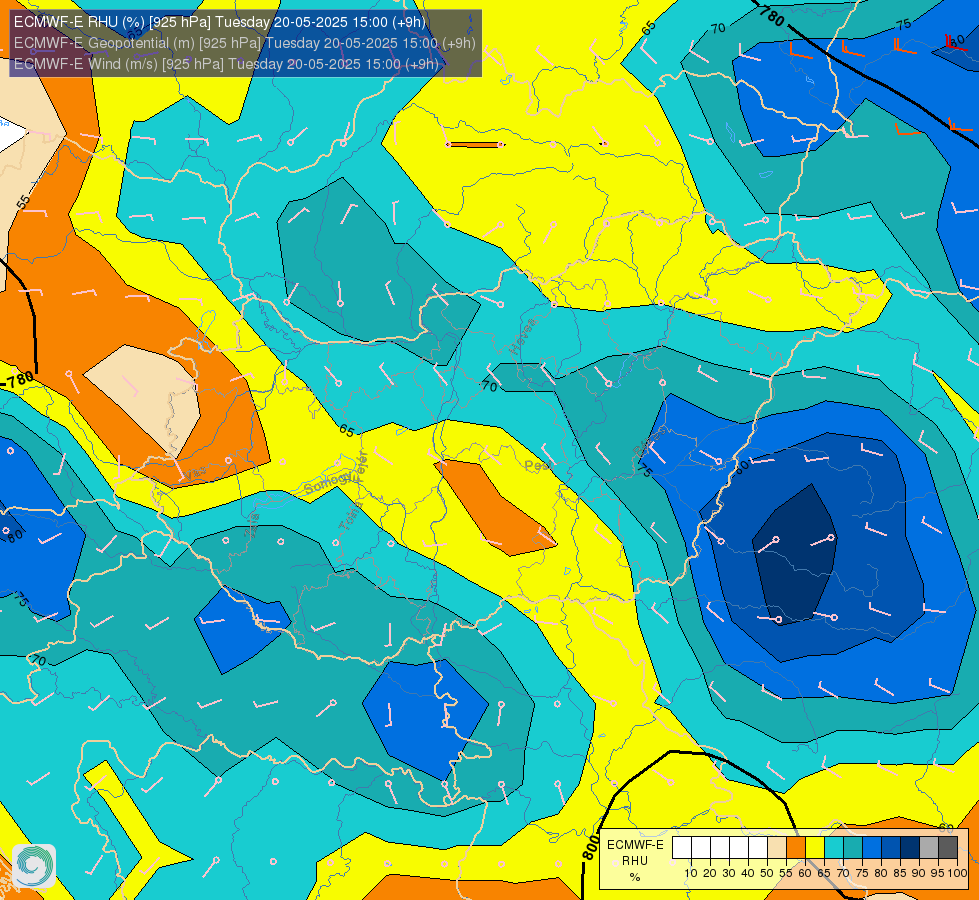This screenshot has width=979, height=900.
Task: Pick the teal 70-75% legend swatch
Action: tap(853, 848)
